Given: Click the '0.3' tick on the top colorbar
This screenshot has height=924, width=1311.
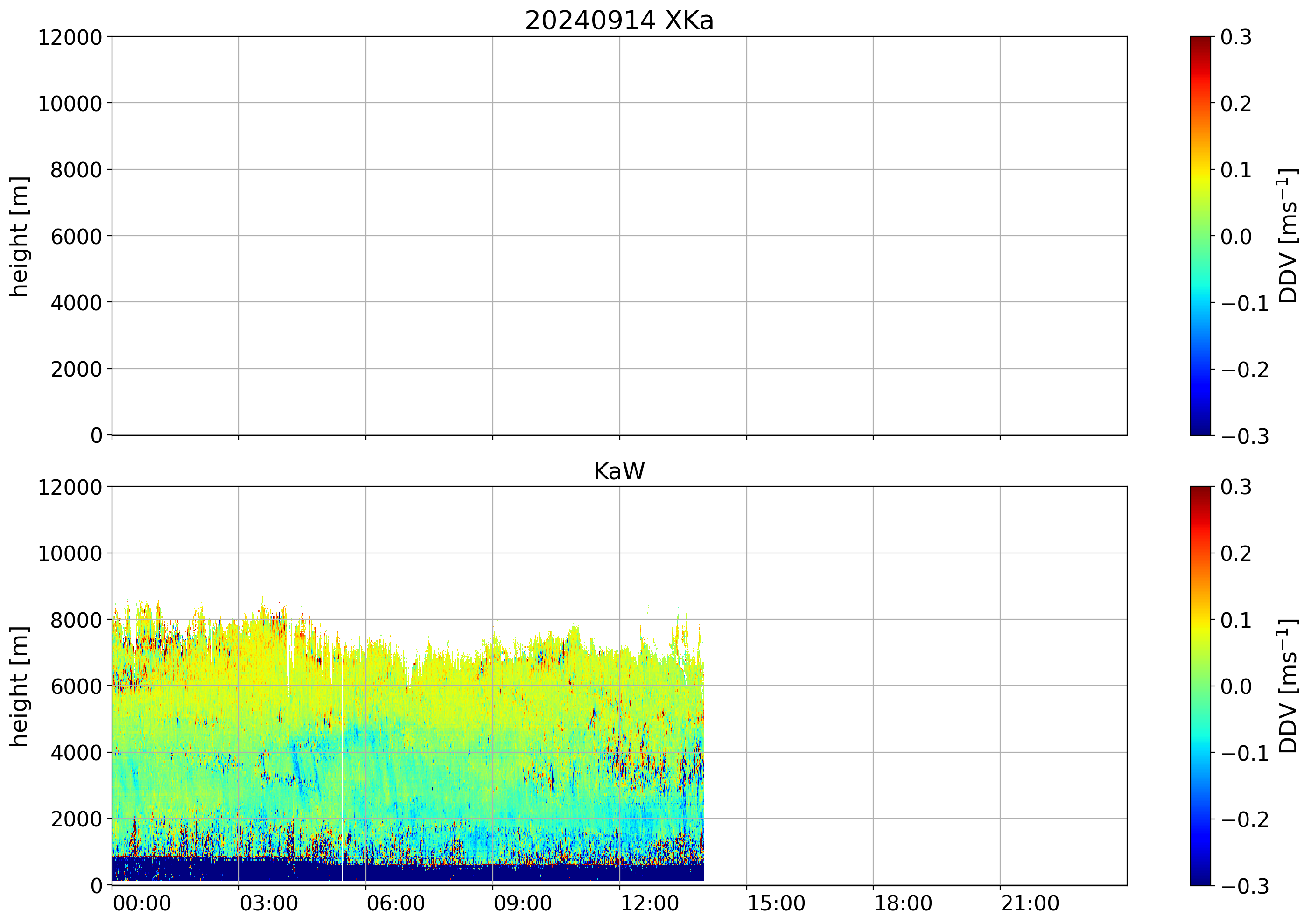Looking at the screenshot, I should pos(1236,38).
